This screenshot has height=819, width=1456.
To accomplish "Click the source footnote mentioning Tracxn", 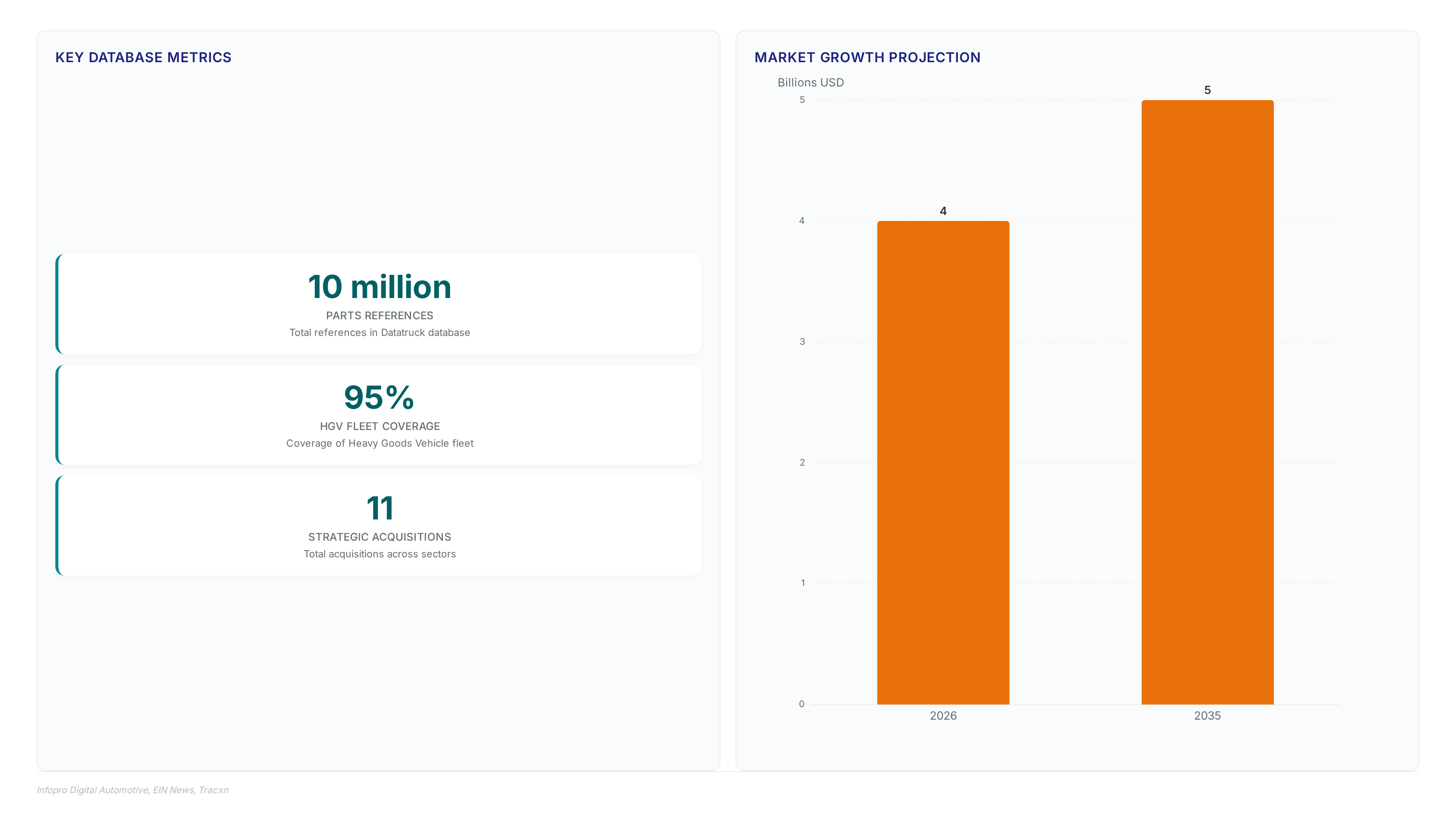I will click(133, 790).
